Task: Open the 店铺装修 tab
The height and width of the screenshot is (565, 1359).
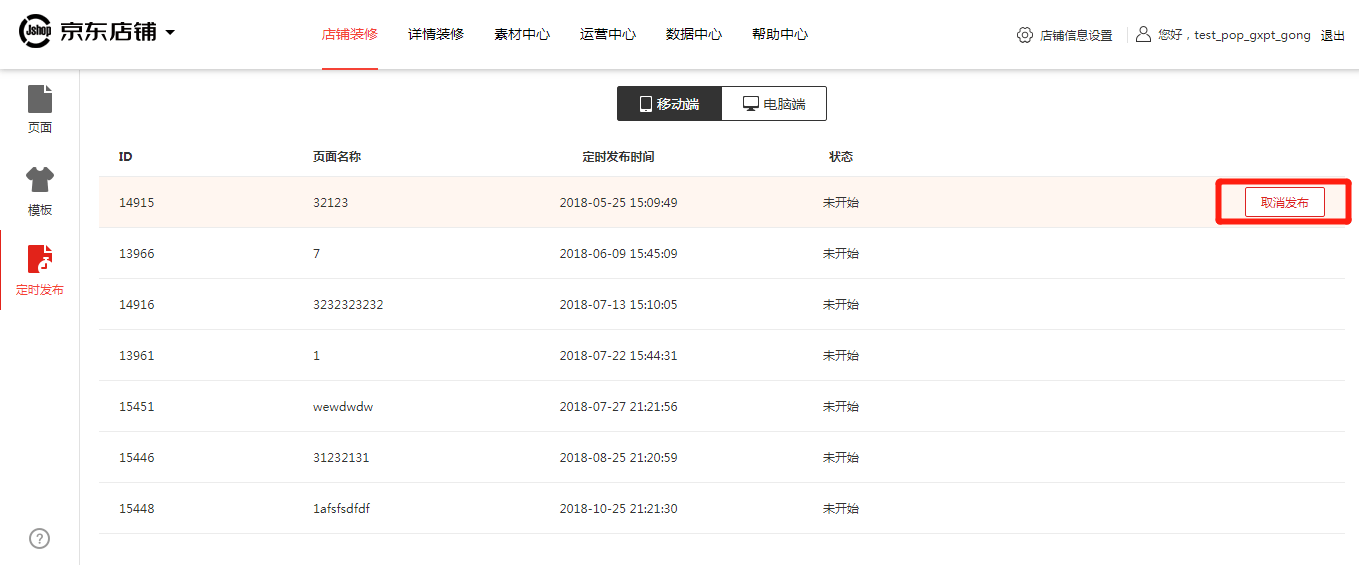Action: (x=350, y=34)
